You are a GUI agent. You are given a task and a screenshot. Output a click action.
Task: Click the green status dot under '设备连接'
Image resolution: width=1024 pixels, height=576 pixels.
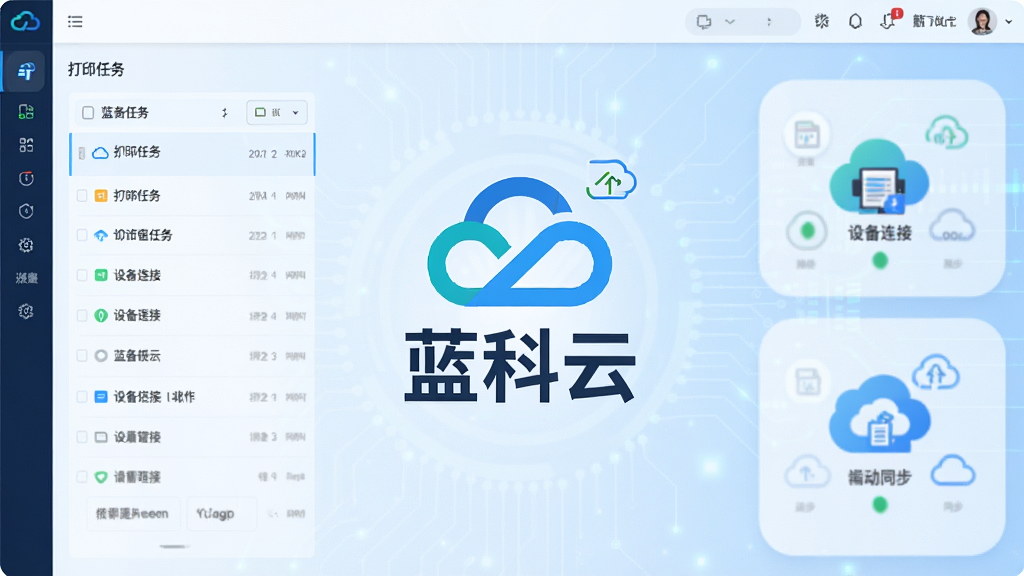[x=880, y=261]
